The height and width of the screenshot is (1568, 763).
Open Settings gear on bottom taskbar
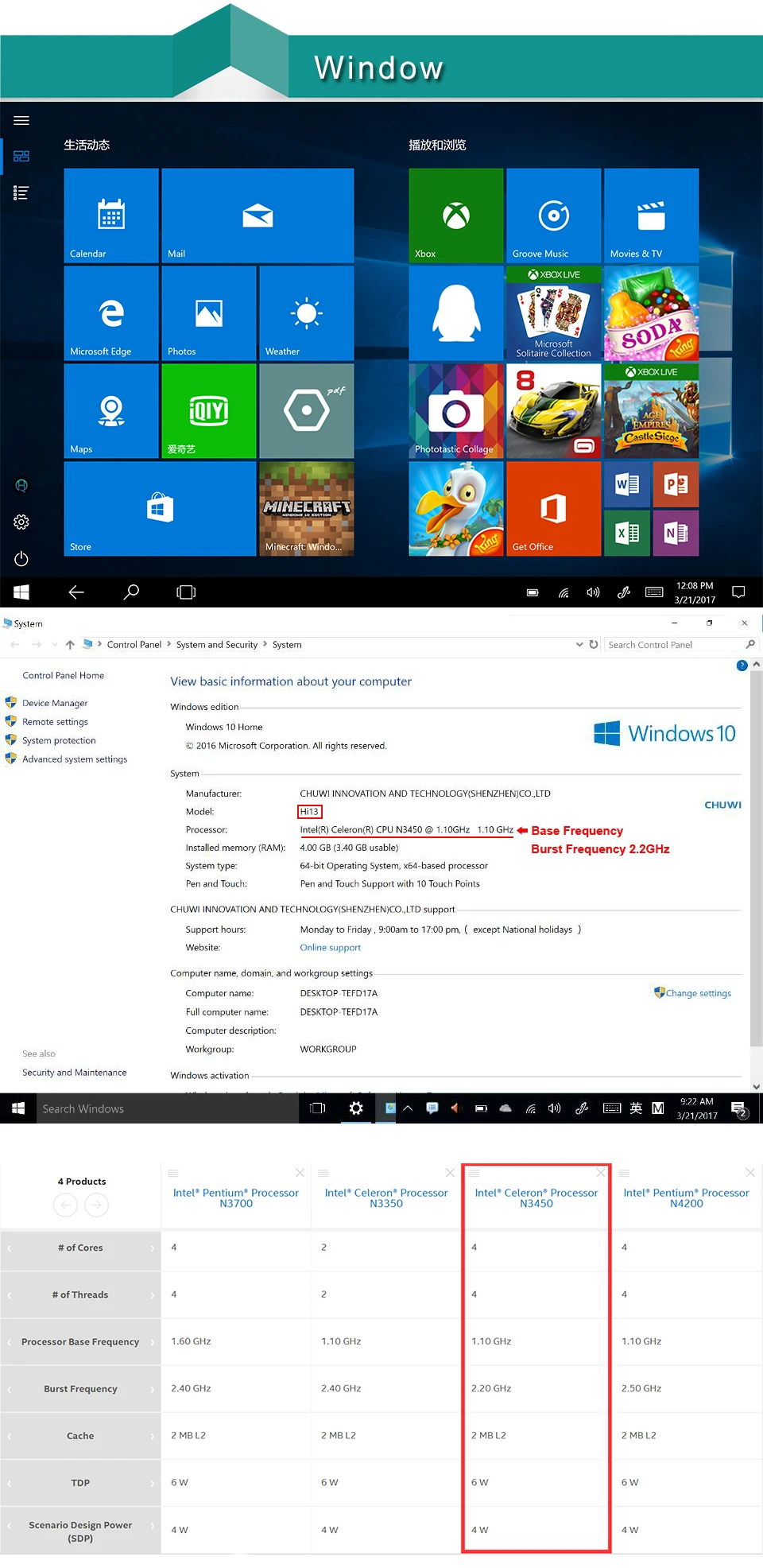point(356,1108)
